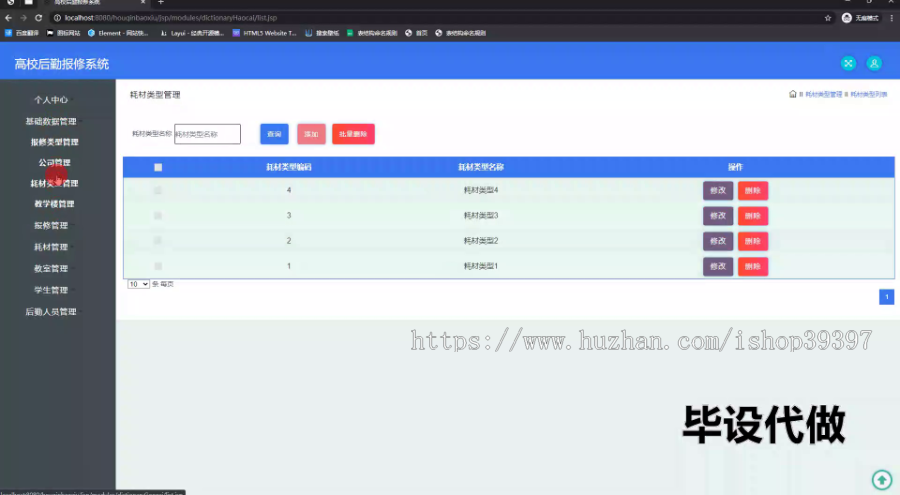
Task: Click the site info icon before localhost
Action: pyautogui.click(x=57, y=18)
